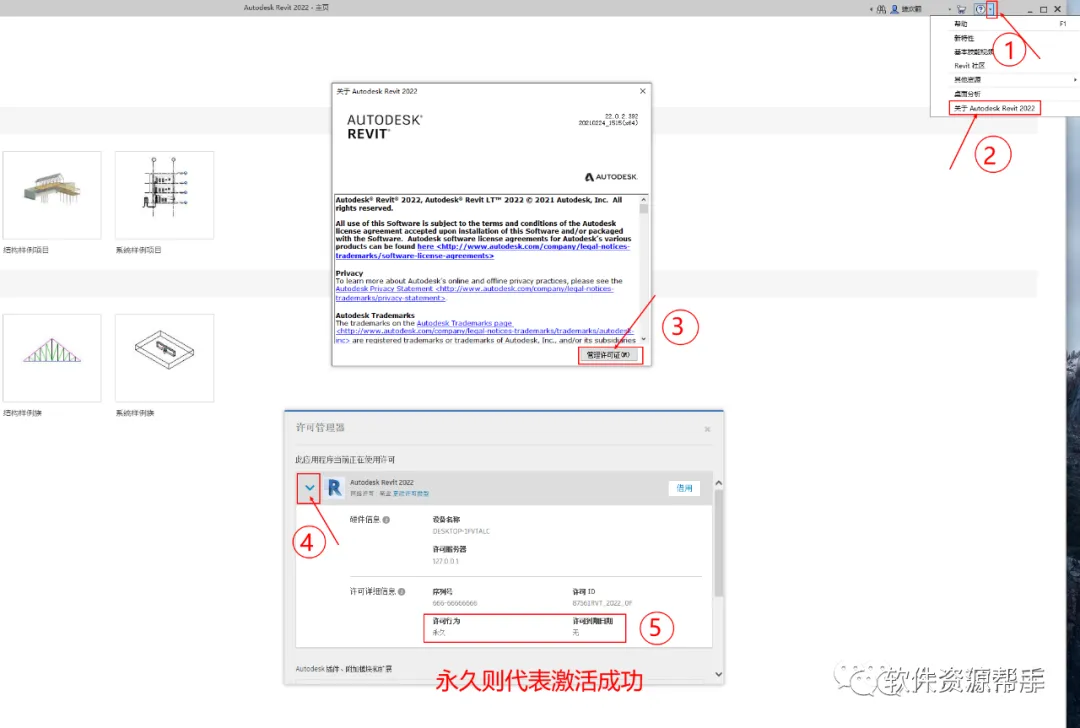Image resolution: width=1080 pixels, height=728 pixels.
Task: Click the About dialog scrollbar up arrow
Action: (x=644, y=200)
